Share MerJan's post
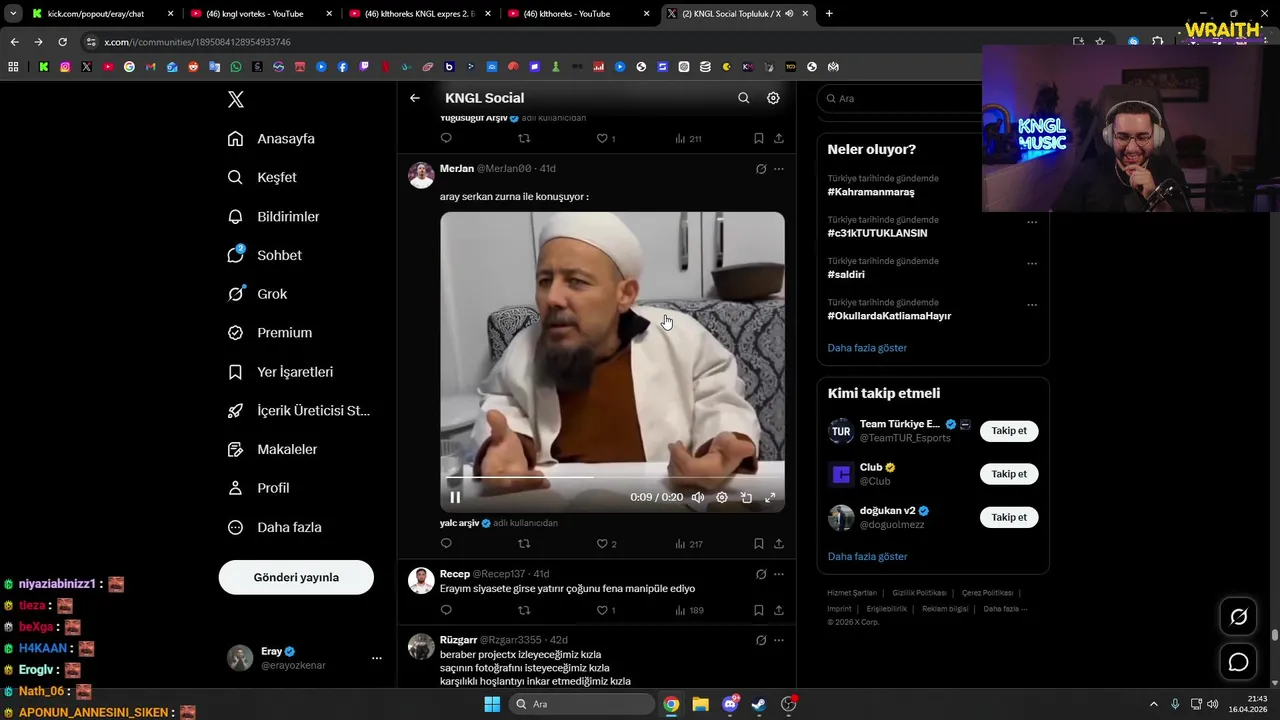Screen dimensions: 1280x720 pos(779,544)
